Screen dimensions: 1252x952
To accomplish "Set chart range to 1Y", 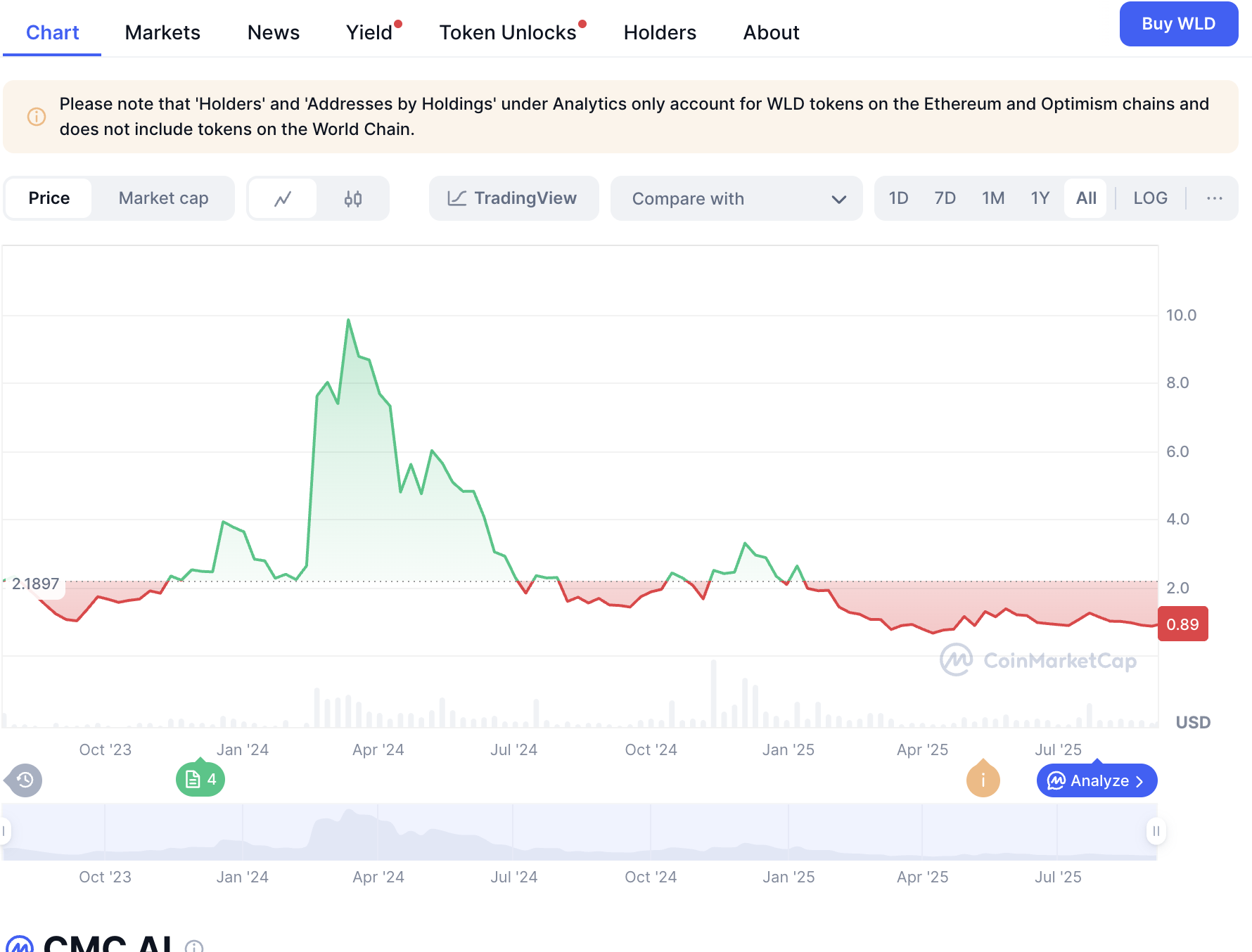I will point(1040,198).
